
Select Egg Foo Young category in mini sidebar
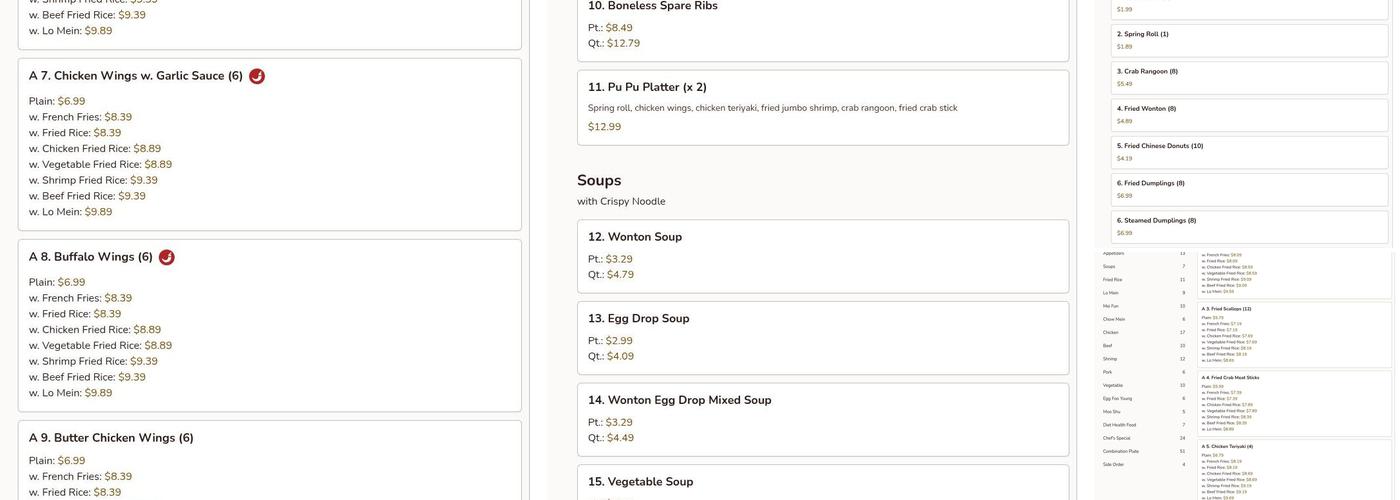pos(1116,398)
